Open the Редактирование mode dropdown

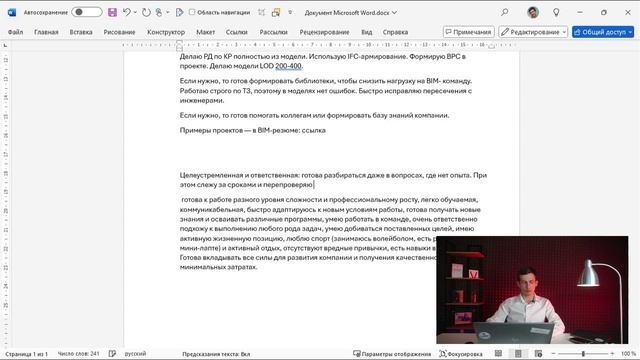pos(533,32)
